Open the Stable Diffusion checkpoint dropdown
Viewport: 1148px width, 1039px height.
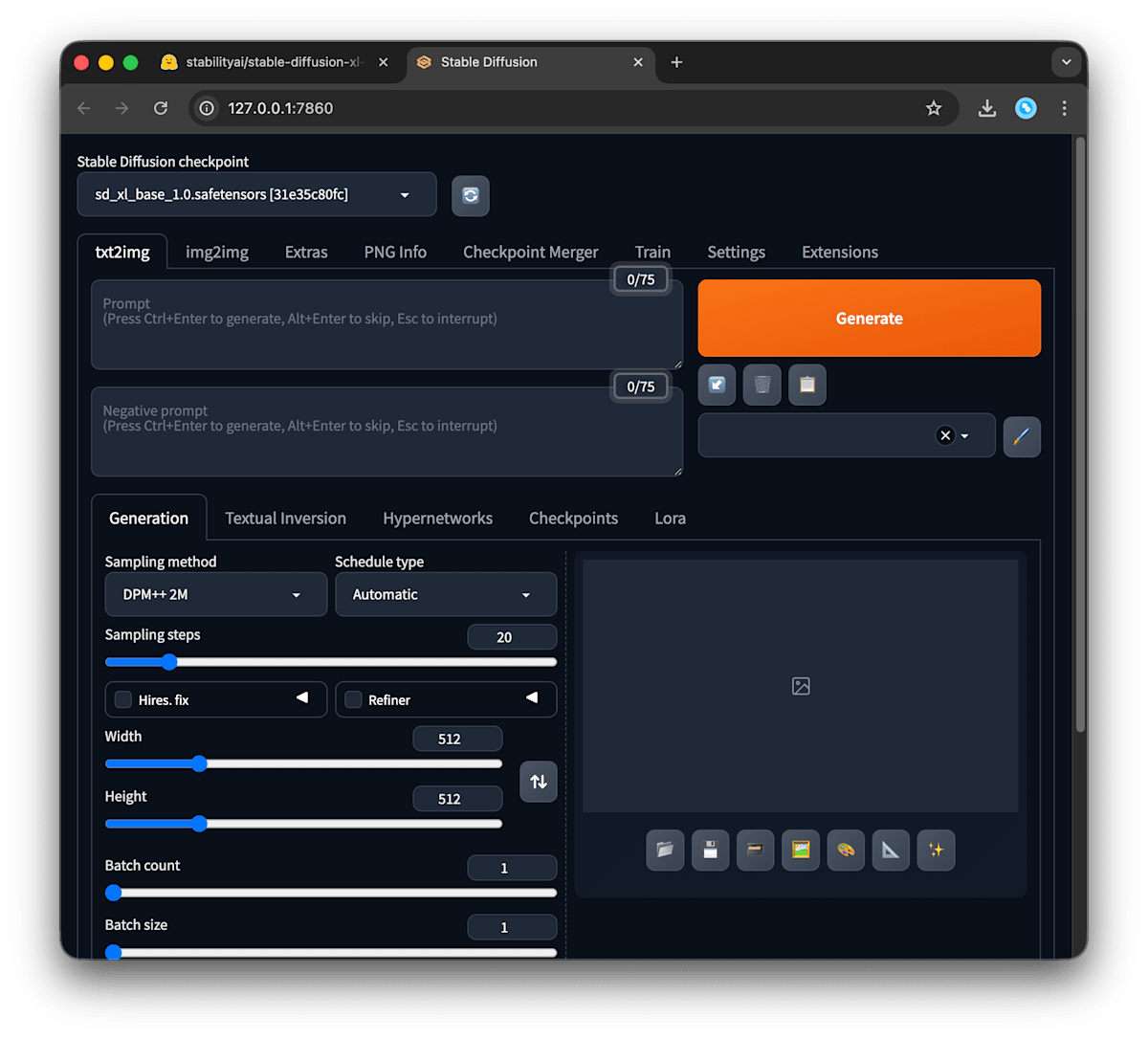coord(256,194)
